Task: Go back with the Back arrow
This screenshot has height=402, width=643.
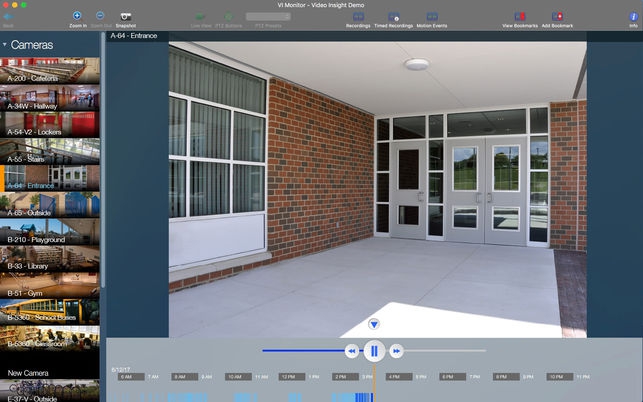Action: point(8,17)
